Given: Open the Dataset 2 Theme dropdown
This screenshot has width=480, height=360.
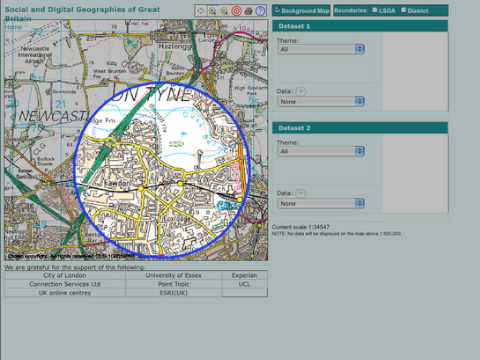Looking at the screenshot, I should tap(322, 151).
